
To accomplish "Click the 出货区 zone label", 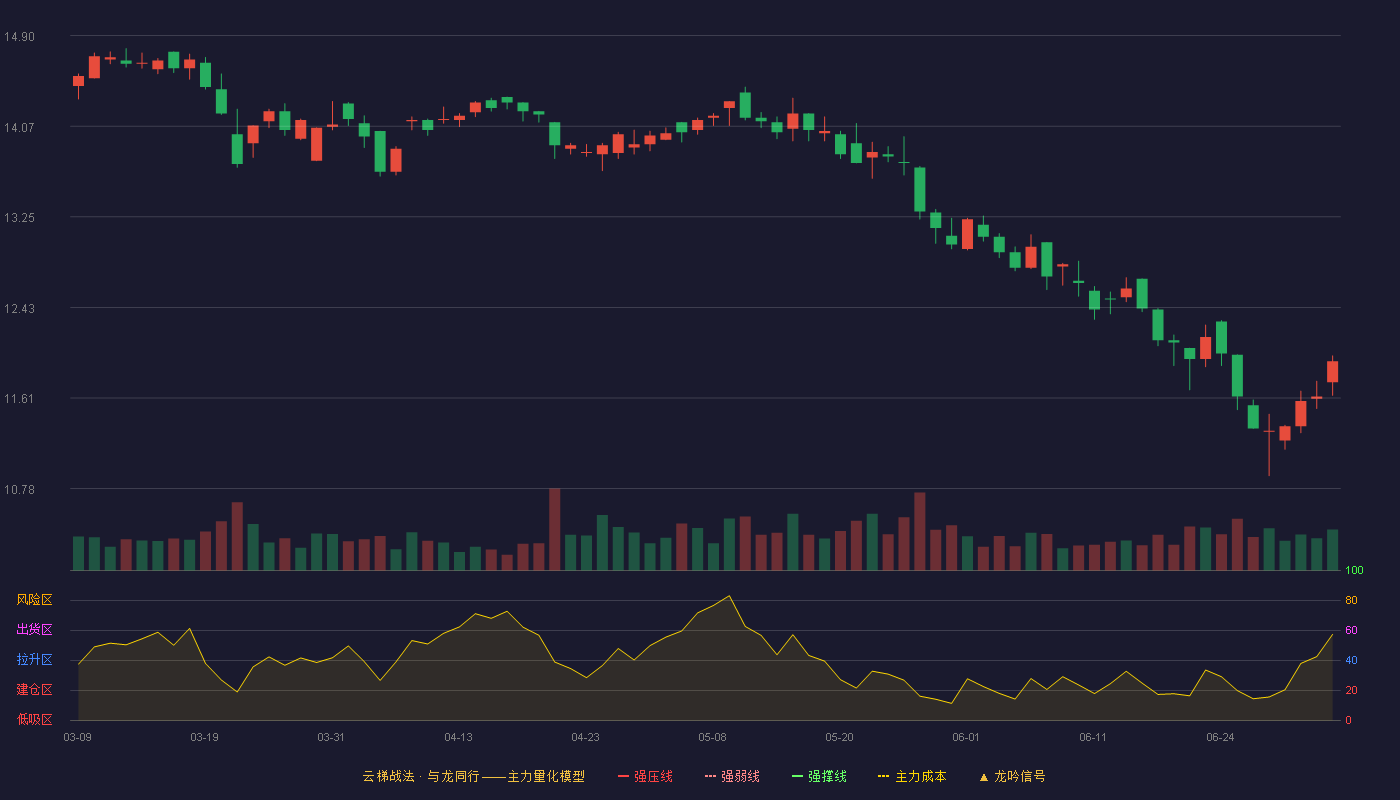I will (34, 630).
